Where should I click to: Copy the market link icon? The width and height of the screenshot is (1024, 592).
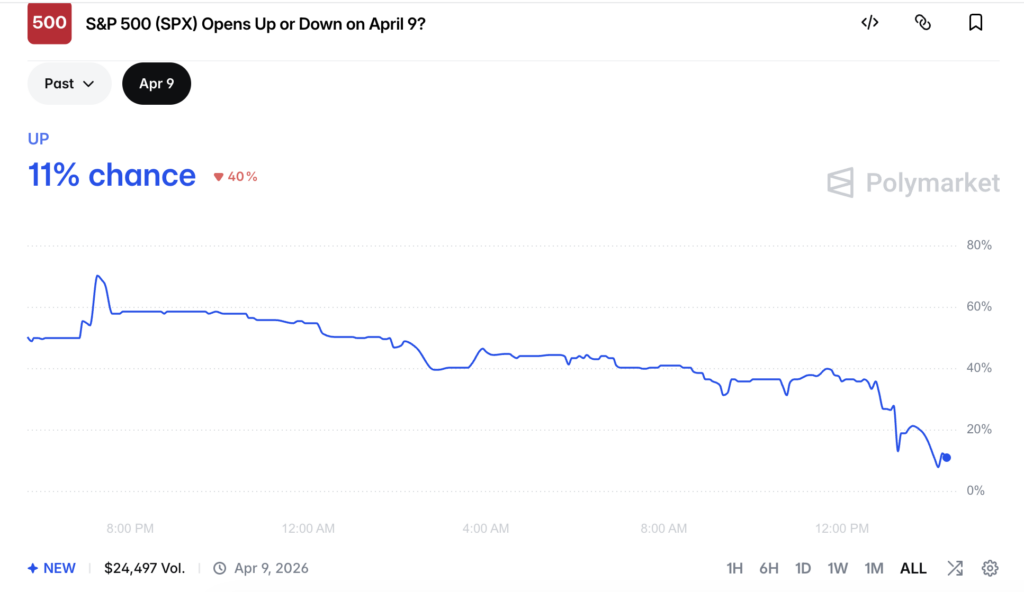click(x=922, y=22)
